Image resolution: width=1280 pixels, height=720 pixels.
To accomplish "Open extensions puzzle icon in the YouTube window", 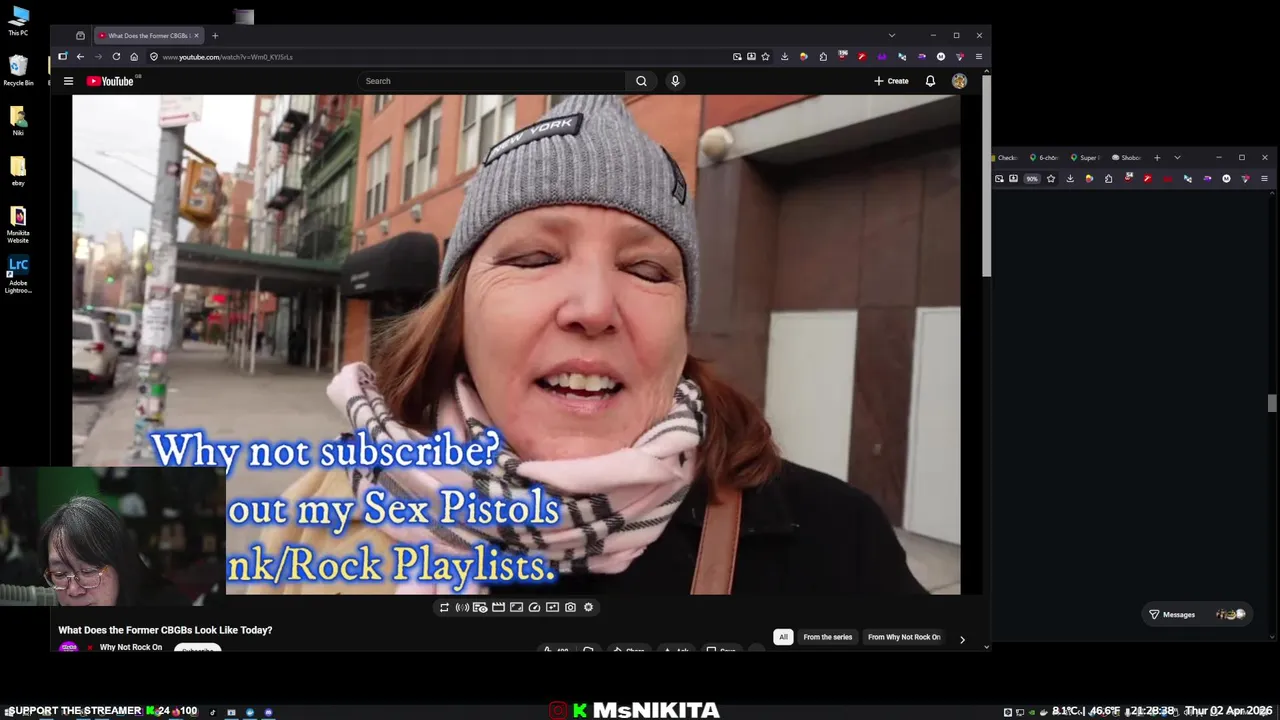I will coord(823,57).
